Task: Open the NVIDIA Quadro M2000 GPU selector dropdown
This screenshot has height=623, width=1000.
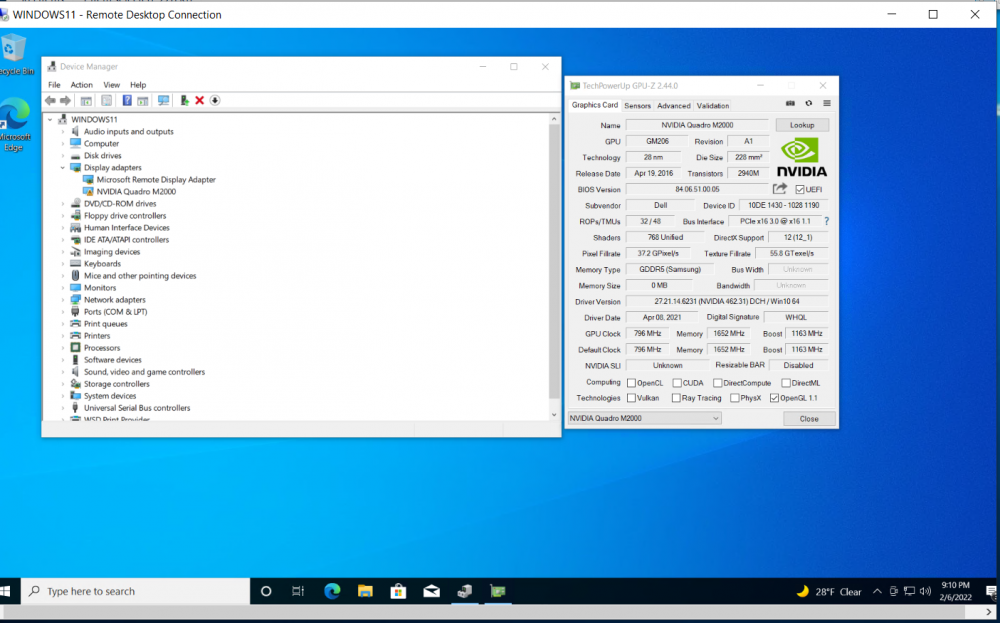Action: click(x=644, y=418)
